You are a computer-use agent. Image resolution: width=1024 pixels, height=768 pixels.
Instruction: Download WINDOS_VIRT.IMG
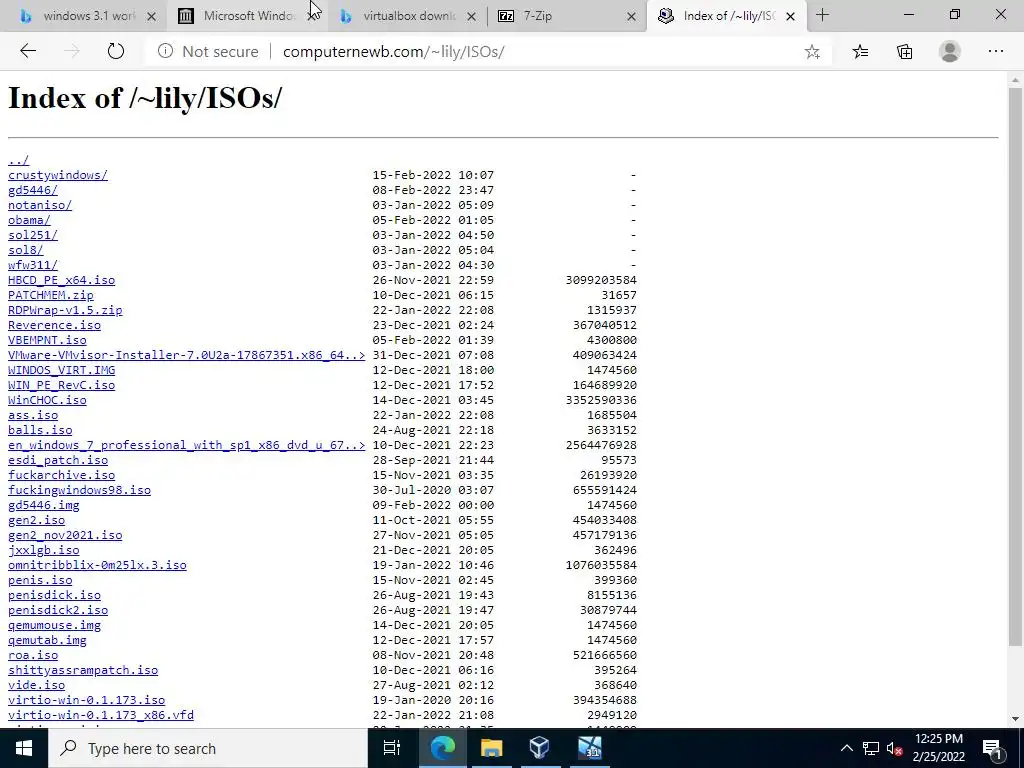pos(61,370)
